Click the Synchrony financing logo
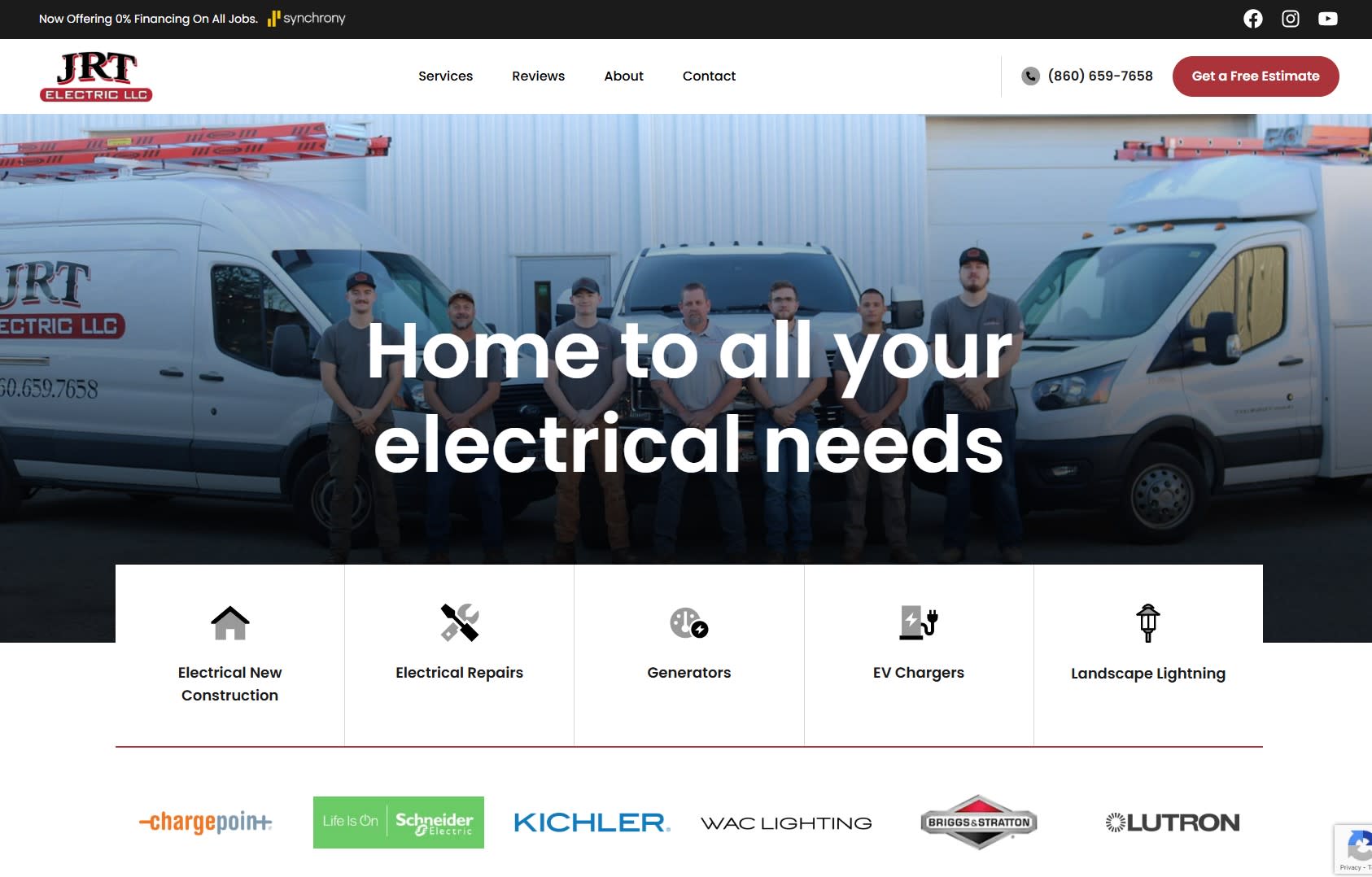The image size is (1372, 877). pyautogui.click(x=307, y=18)
